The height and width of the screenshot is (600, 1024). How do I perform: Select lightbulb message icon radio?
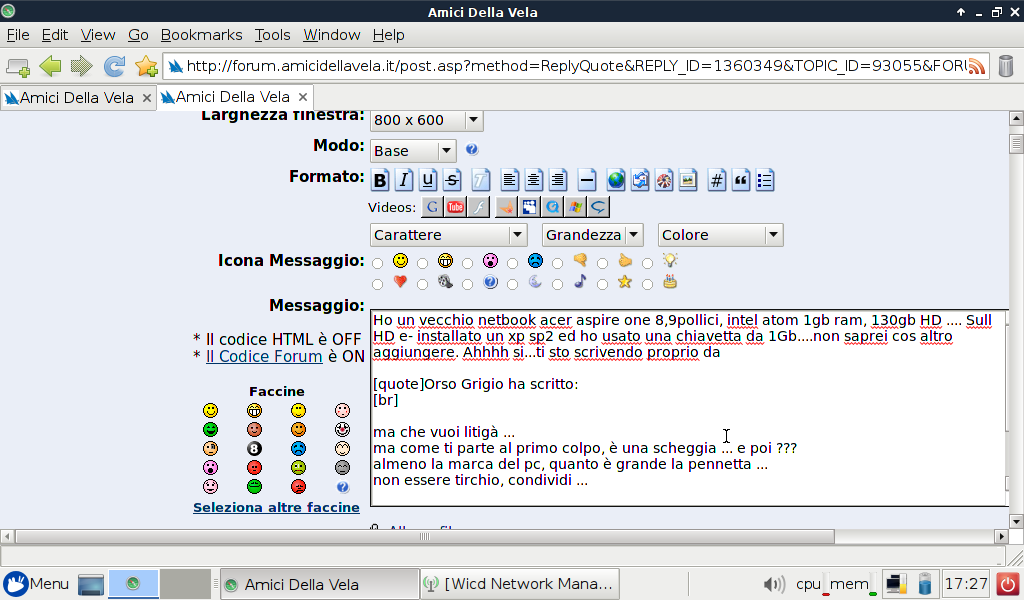click(x=647, y=264)
